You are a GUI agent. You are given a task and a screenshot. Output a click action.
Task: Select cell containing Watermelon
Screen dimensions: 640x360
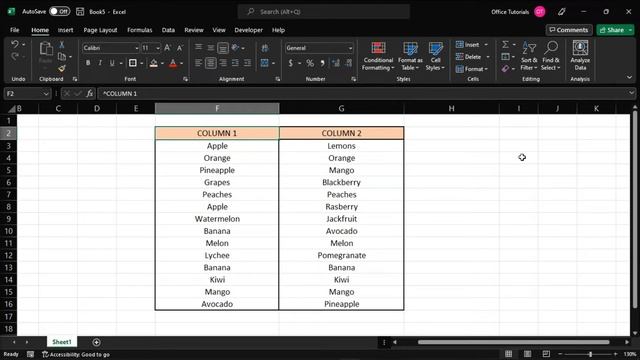pos(217,219)
